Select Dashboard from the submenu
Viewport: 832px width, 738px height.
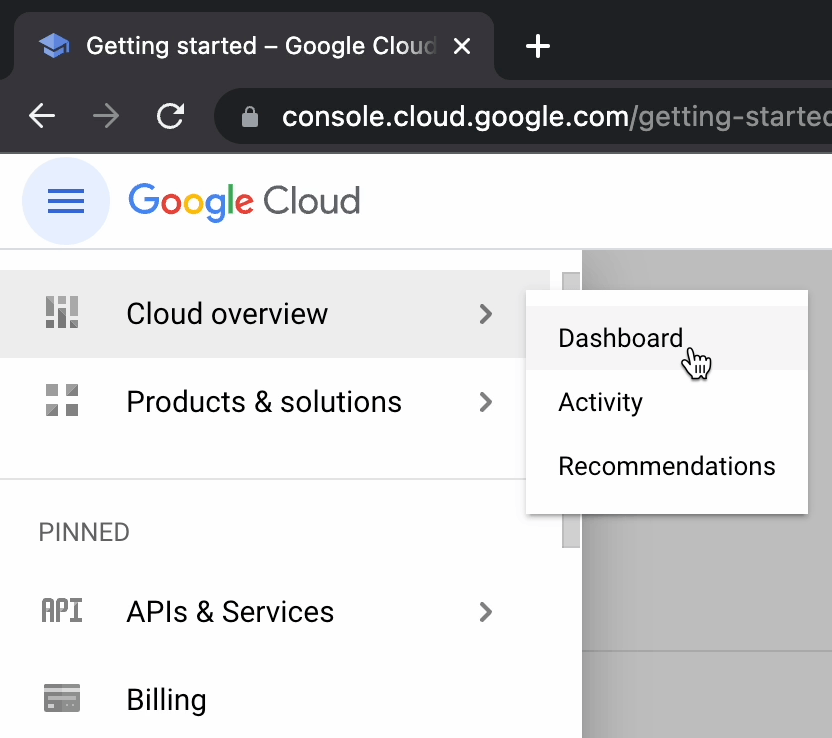[x=620, y=338]
